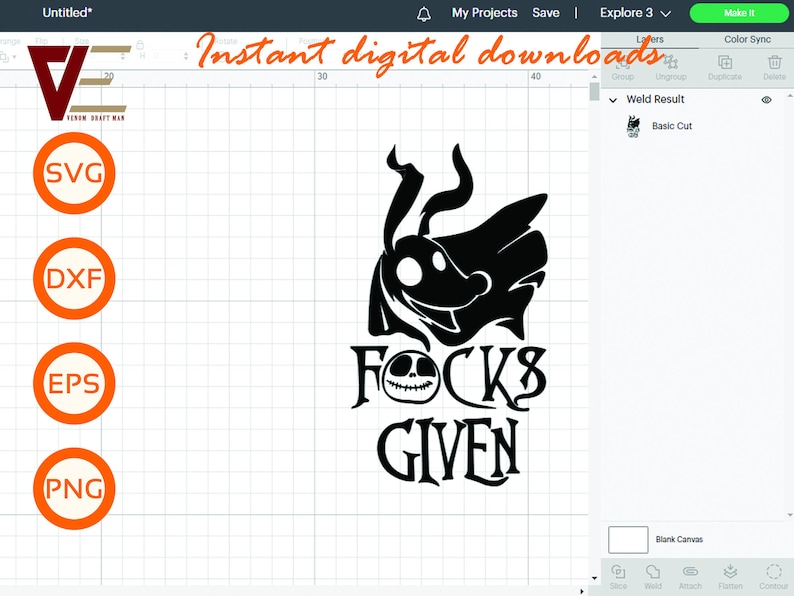
Task: Open the Contour tool
Action: click(773, 575)
